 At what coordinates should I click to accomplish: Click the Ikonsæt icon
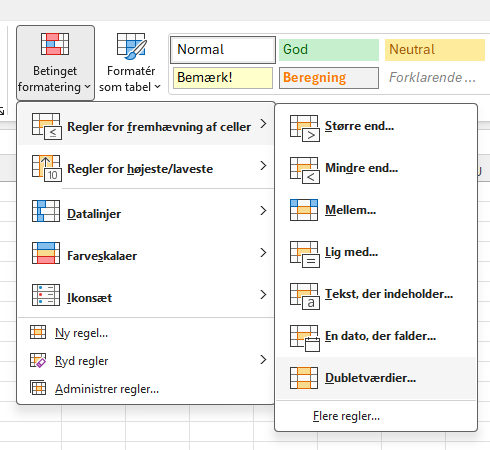tap(46, 295)
